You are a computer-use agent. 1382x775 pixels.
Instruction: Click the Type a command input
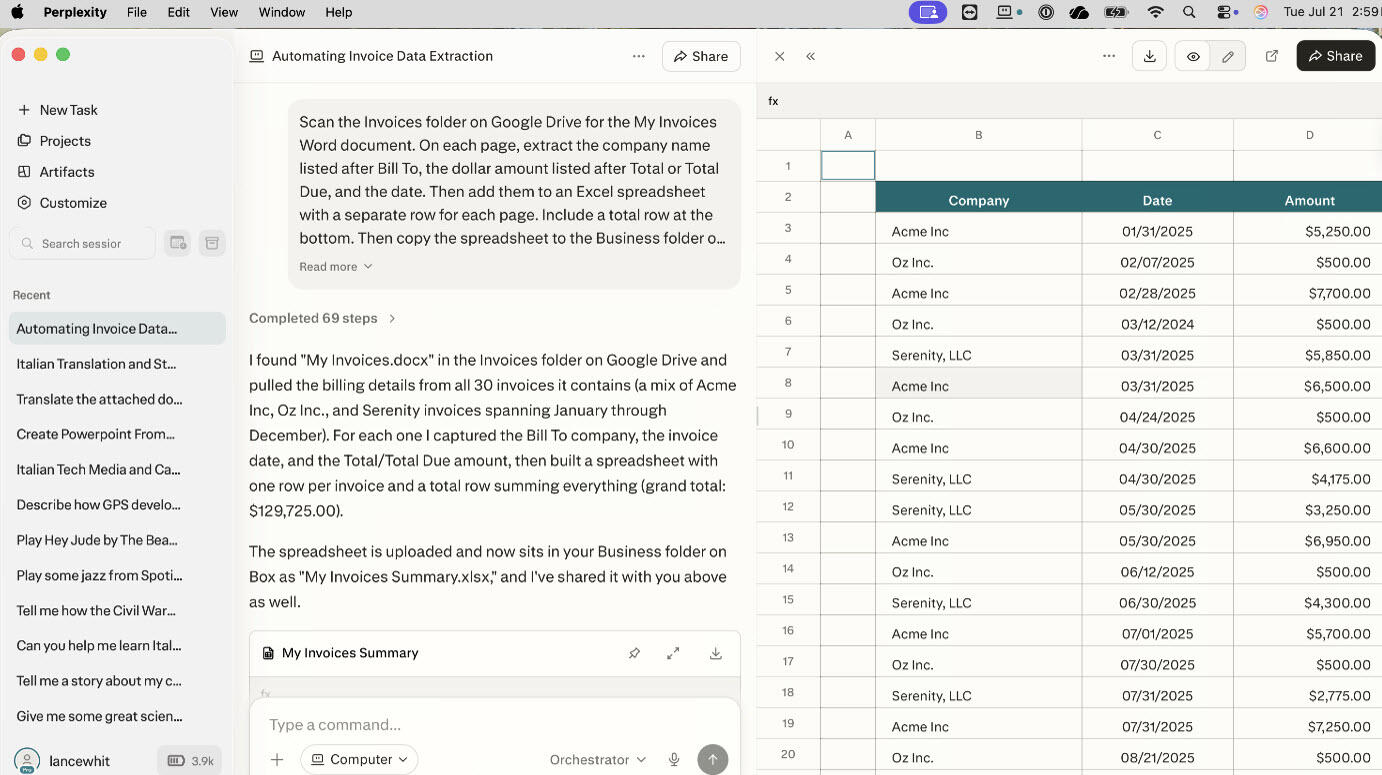494,725
